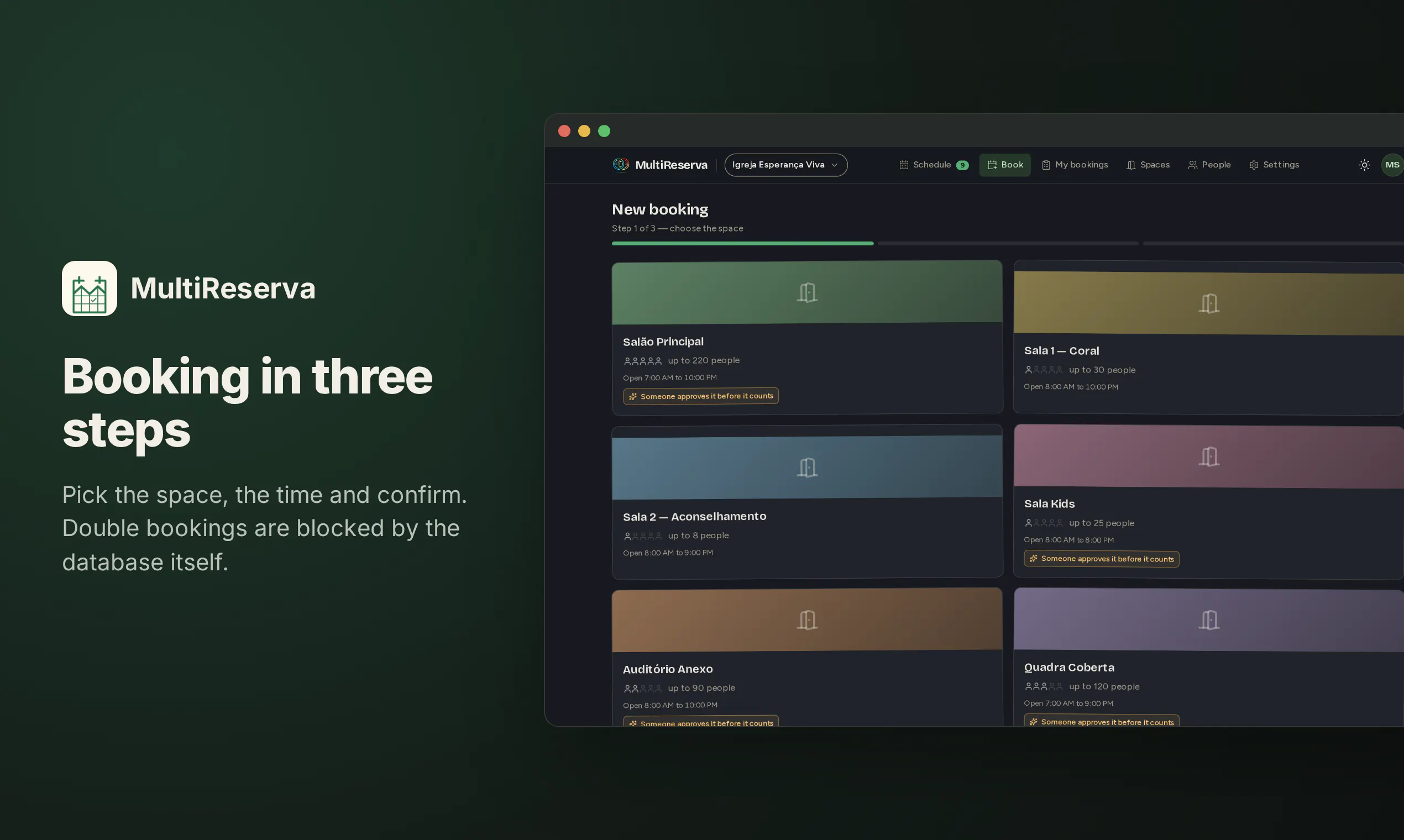Click the approval badge on Sala Kids

coord(1101,559)
